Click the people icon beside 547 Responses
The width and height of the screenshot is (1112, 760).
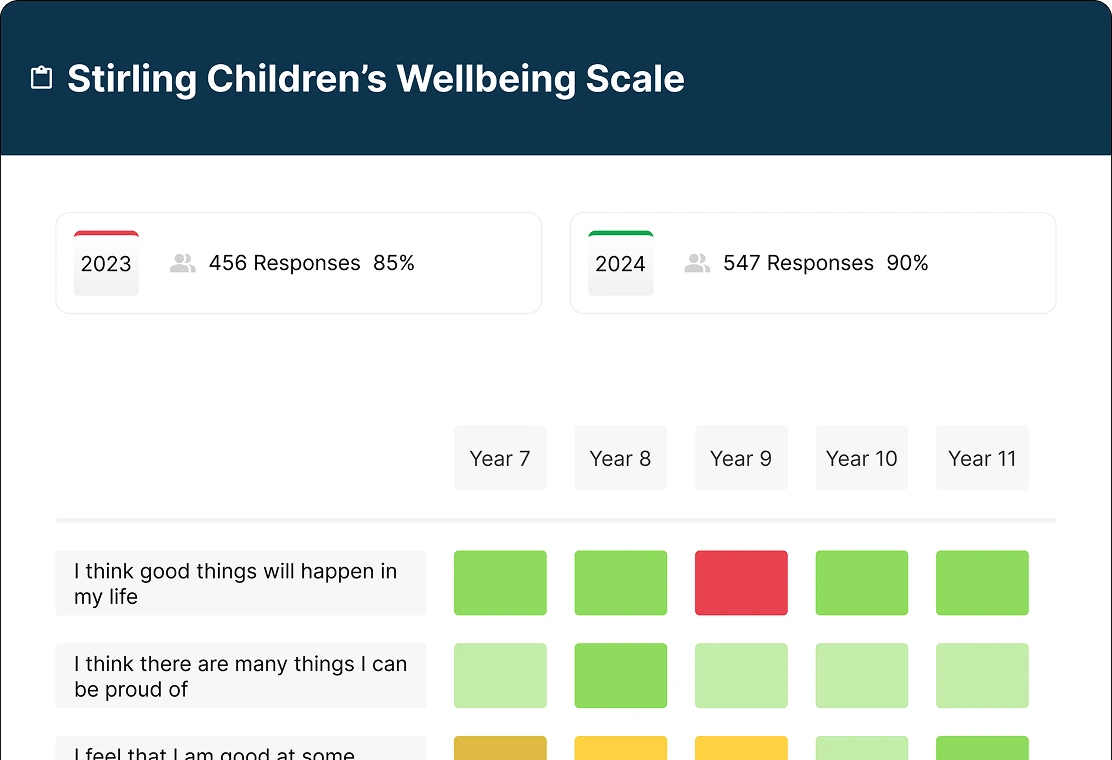[x=697, y=263]
